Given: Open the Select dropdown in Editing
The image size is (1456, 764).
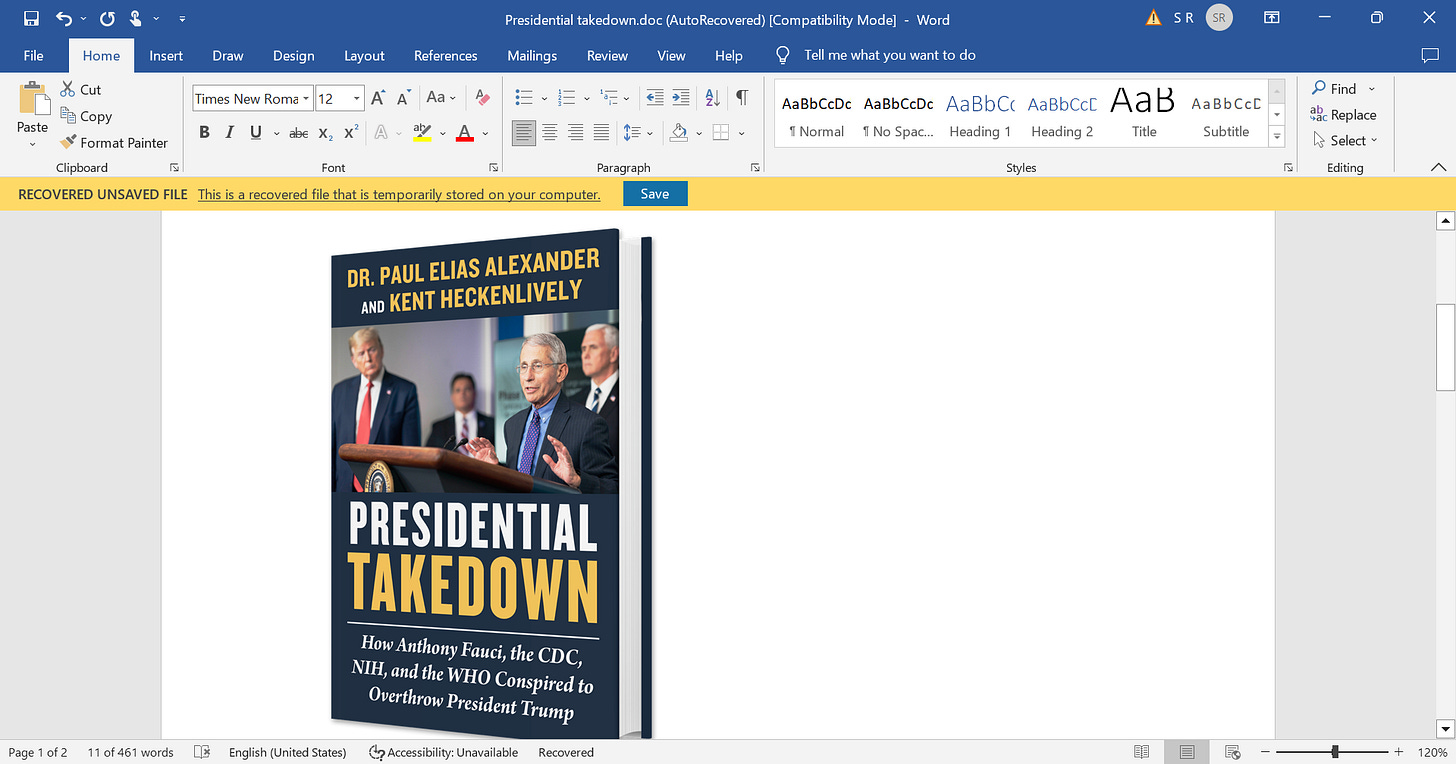Looking at the screenshot, I should click(x=1345, y=140).
